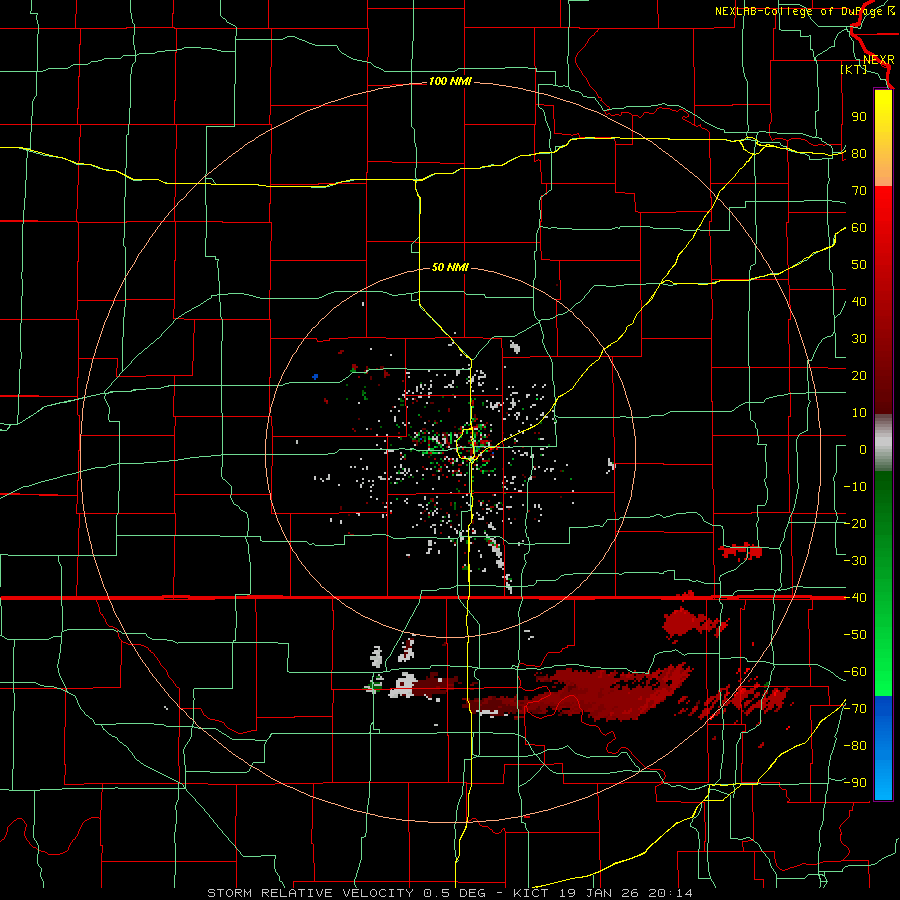Click the -70 value on the velocity scale

pyautogui.click(x=855, y=709)
